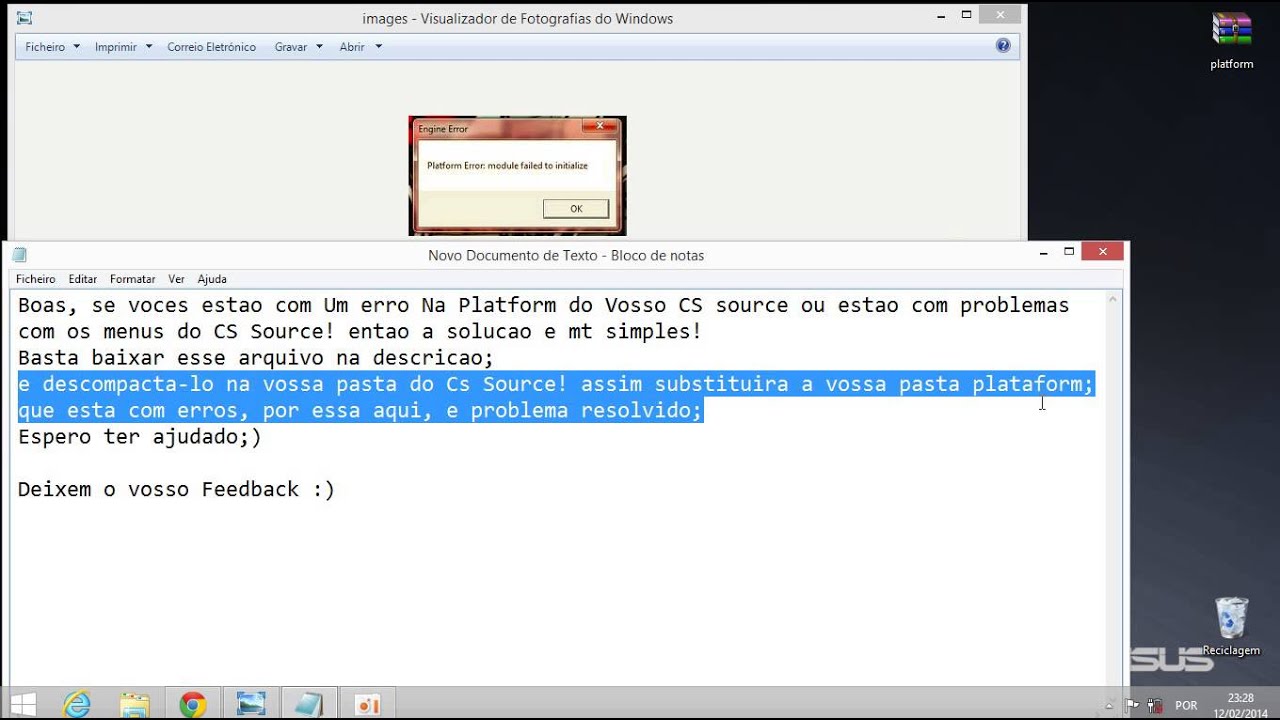Open the Imprimir dropdown in Photo Viewer
The height and width of the screenshot is (720, 1280).
point(123,47)
